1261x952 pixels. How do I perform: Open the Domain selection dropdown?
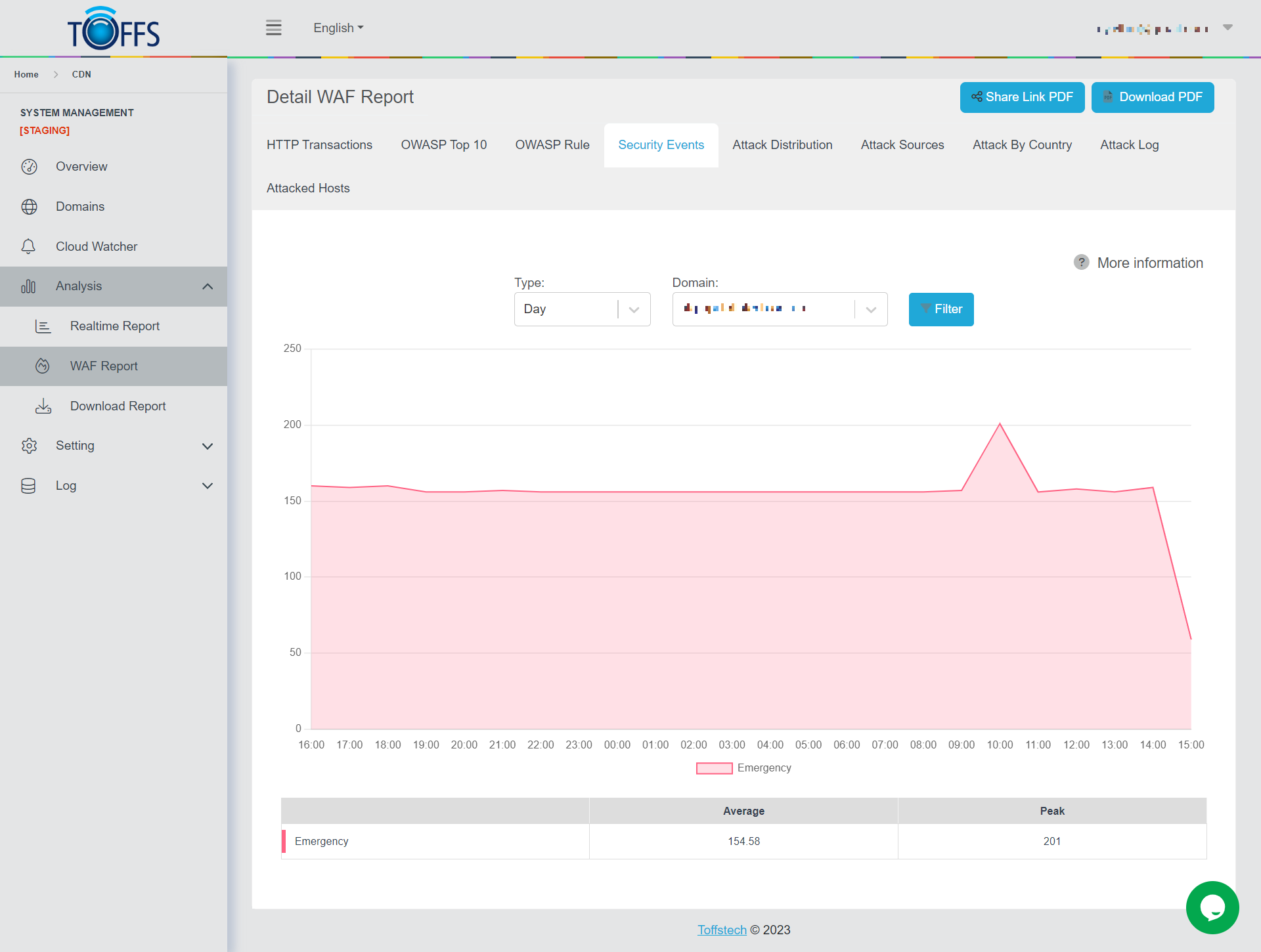tap(780, 309)
